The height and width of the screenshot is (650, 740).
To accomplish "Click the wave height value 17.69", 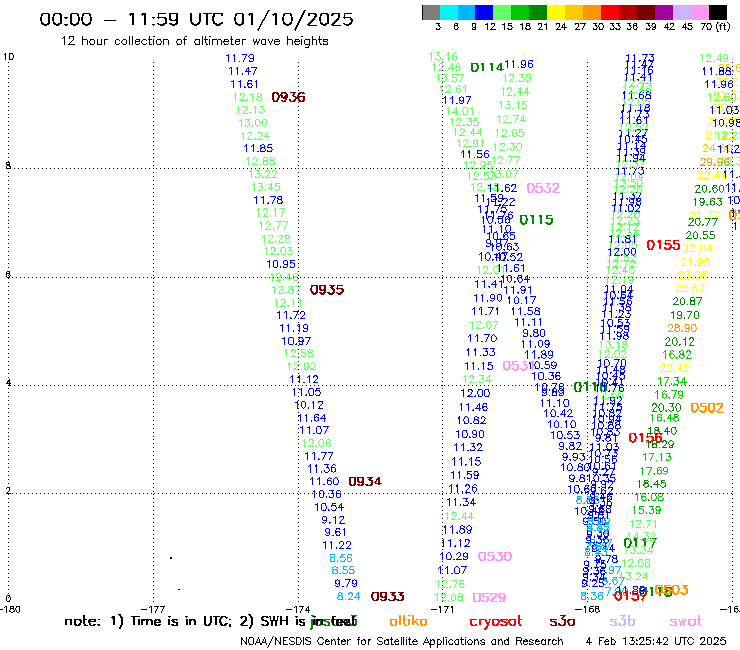I will [x=654, y=472].
